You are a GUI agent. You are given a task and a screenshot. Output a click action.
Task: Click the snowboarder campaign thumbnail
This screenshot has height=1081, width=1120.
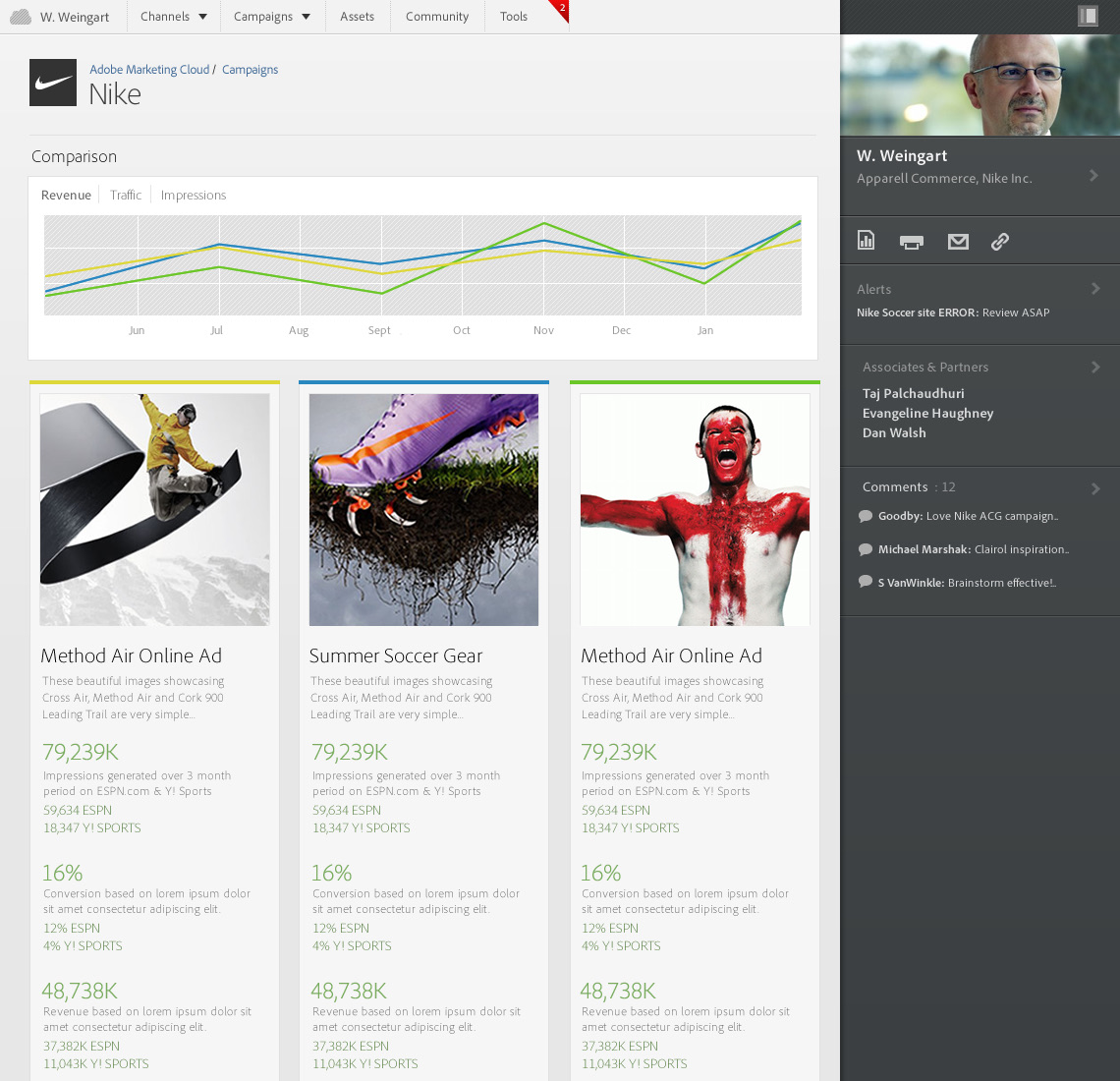(154, 509)
